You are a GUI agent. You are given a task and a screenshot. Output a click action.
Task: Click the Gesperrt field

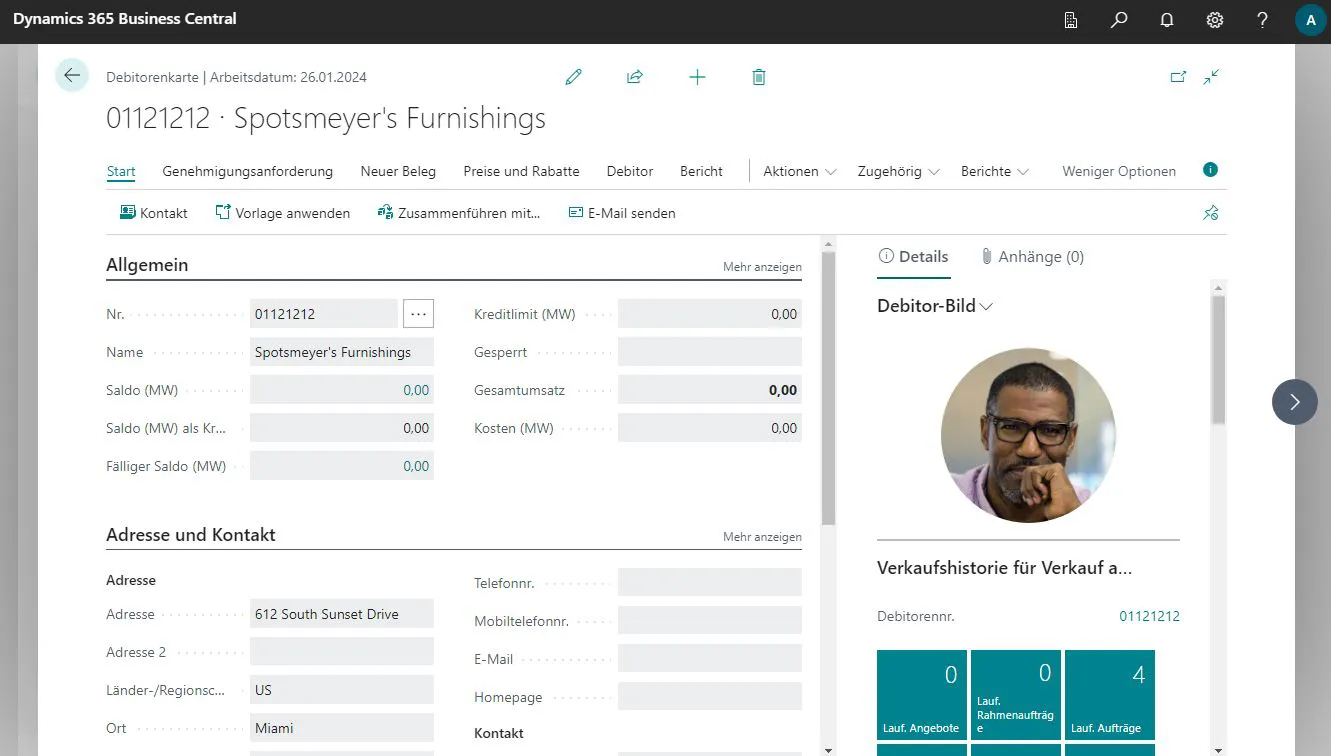coord(710,352)
